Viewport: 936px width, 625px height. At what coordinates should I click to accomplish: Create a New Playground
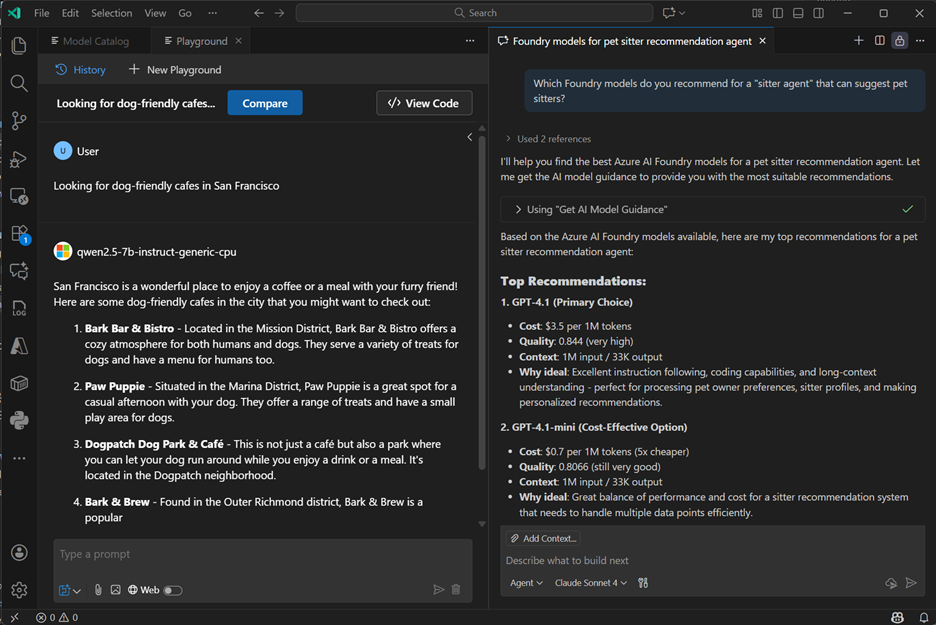[175, 70]
